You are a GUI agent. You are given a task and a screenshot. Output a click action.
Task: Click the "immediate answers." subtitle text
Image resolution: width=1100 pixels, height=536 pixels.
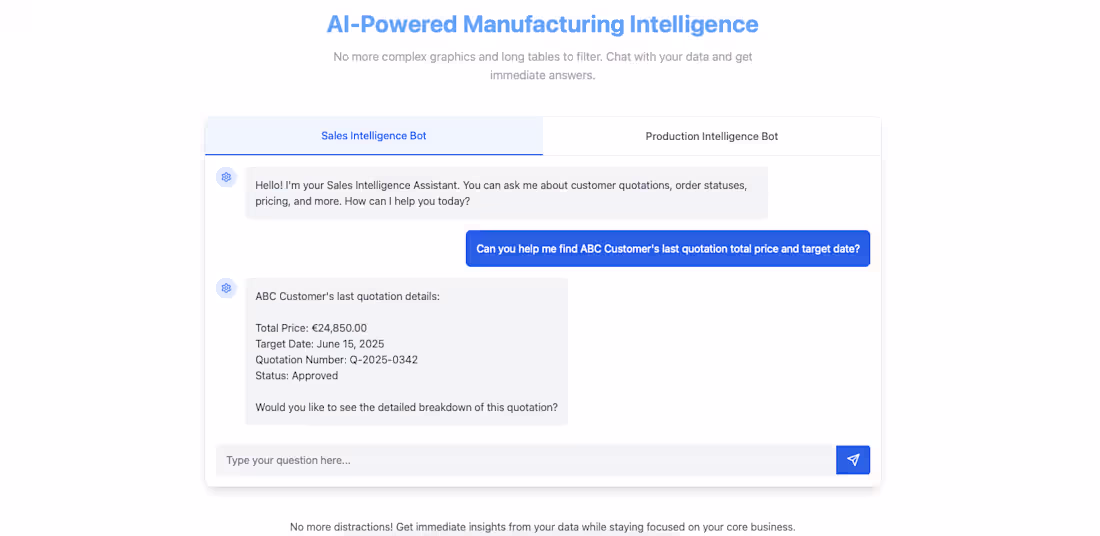542,75
